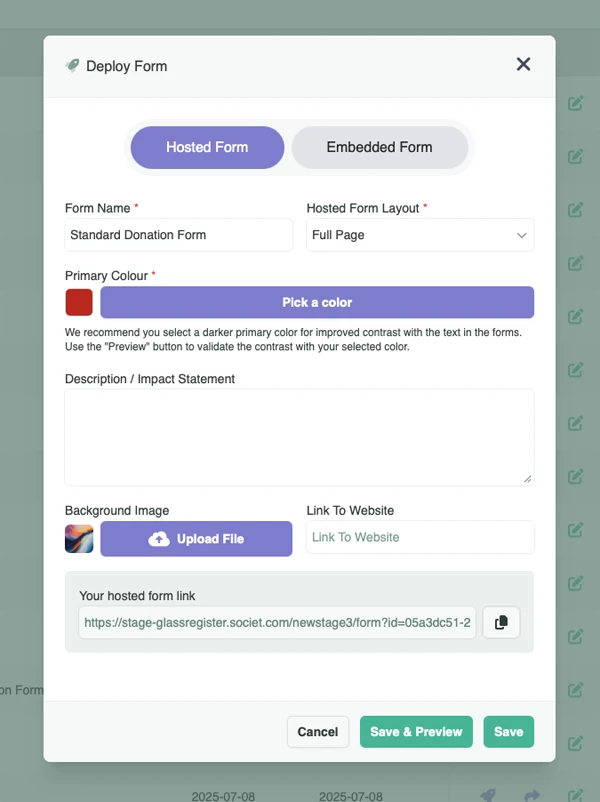Image resolution: width=600 pixels, height=802 pixels.
Task: Focus the Link To Website input
Action: pos(420,537)
